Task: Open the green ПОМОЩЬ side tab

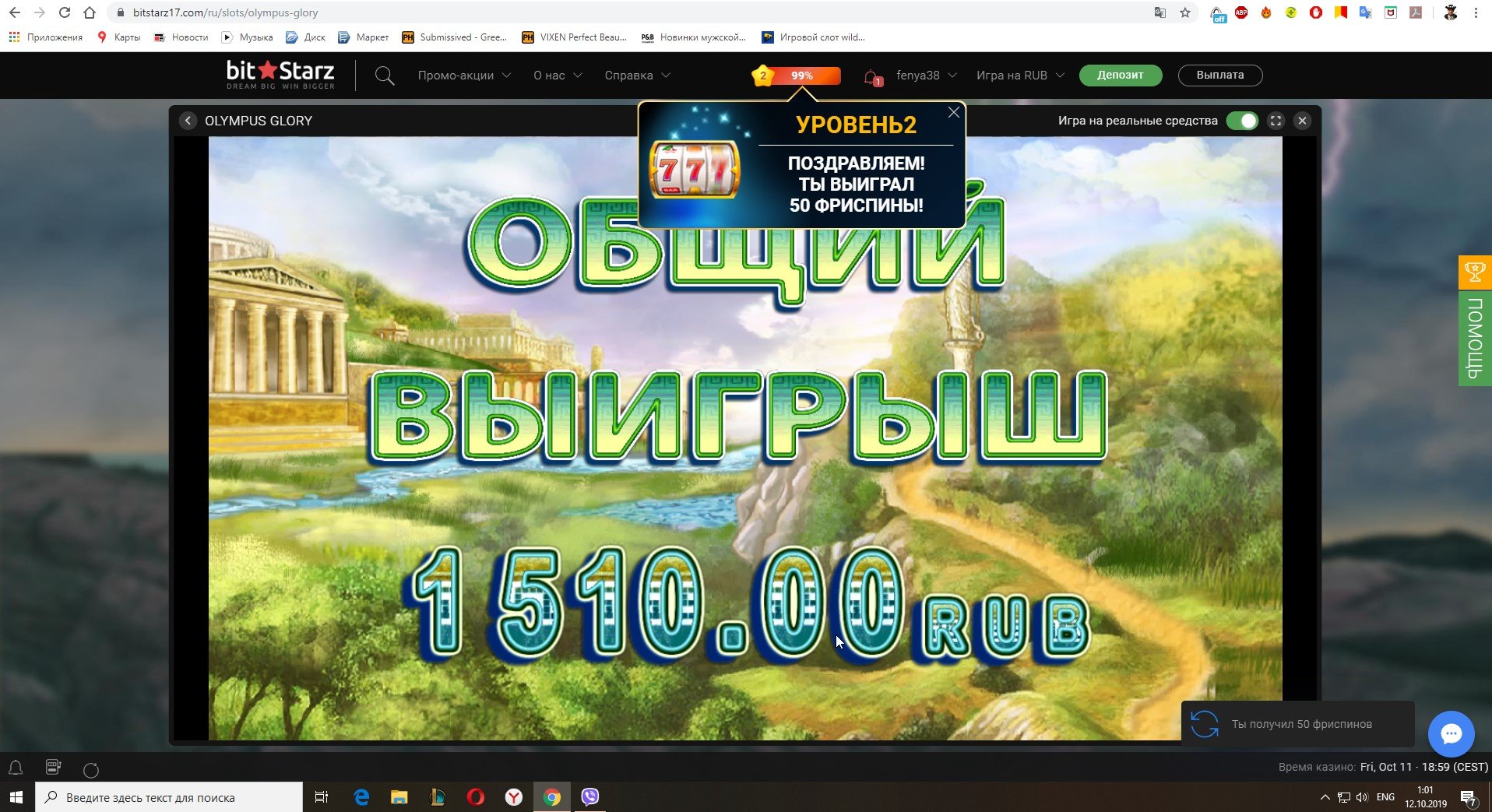Action: click(1474, 338)
